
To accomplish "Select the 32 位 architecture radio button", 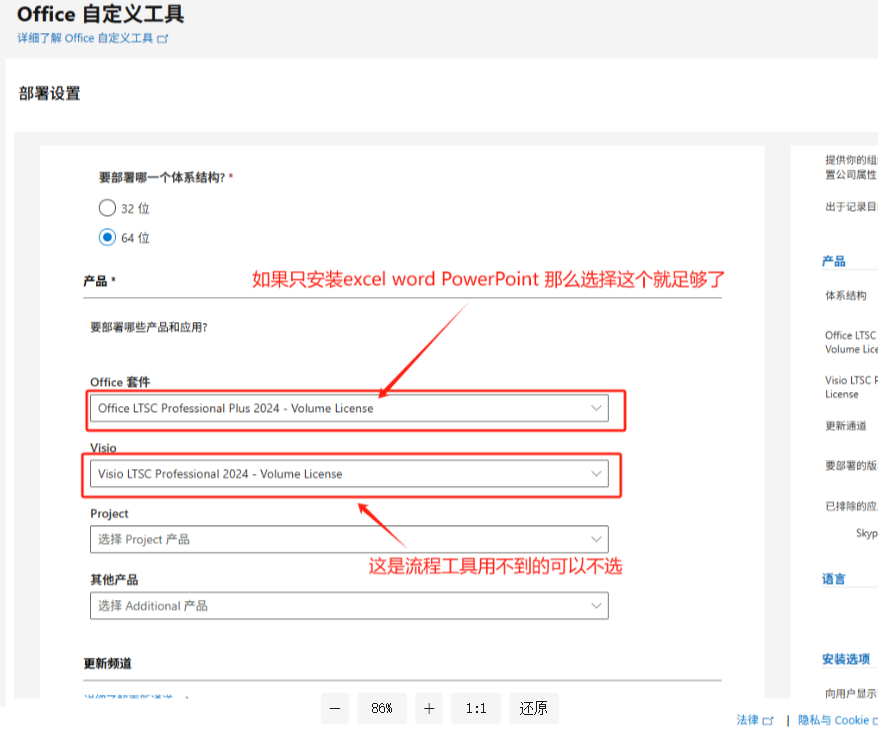I will click(108, 208).
